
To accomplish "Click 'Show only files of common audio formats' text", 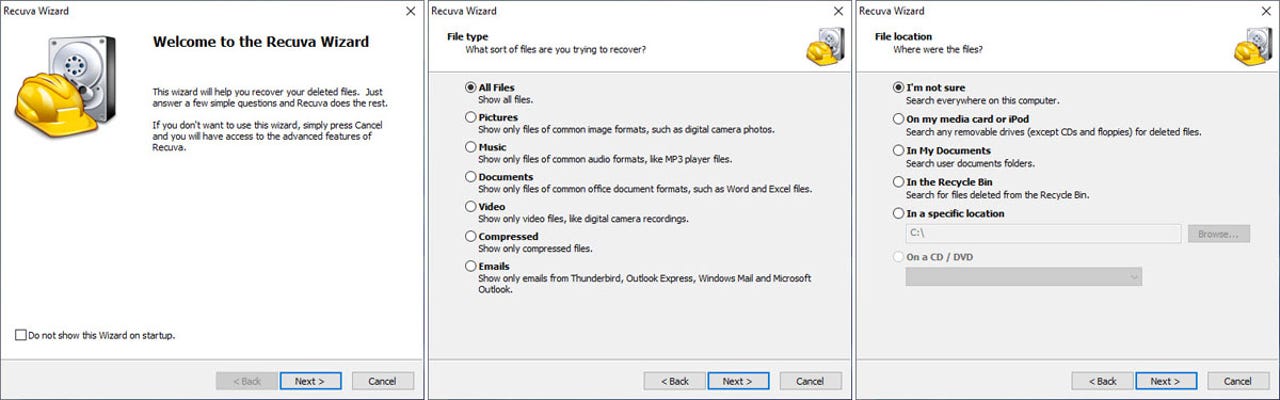I will pyautogui.click(x=606, y=160).
